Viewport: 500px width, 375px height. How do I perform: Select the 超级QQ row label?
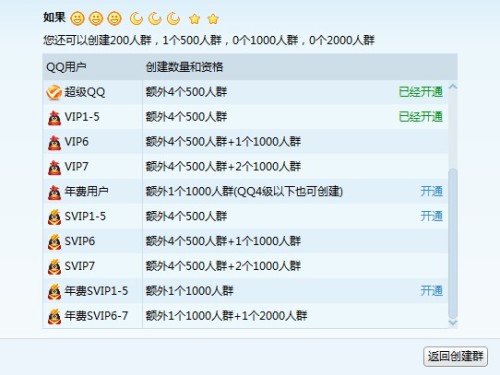pos(85,92)
